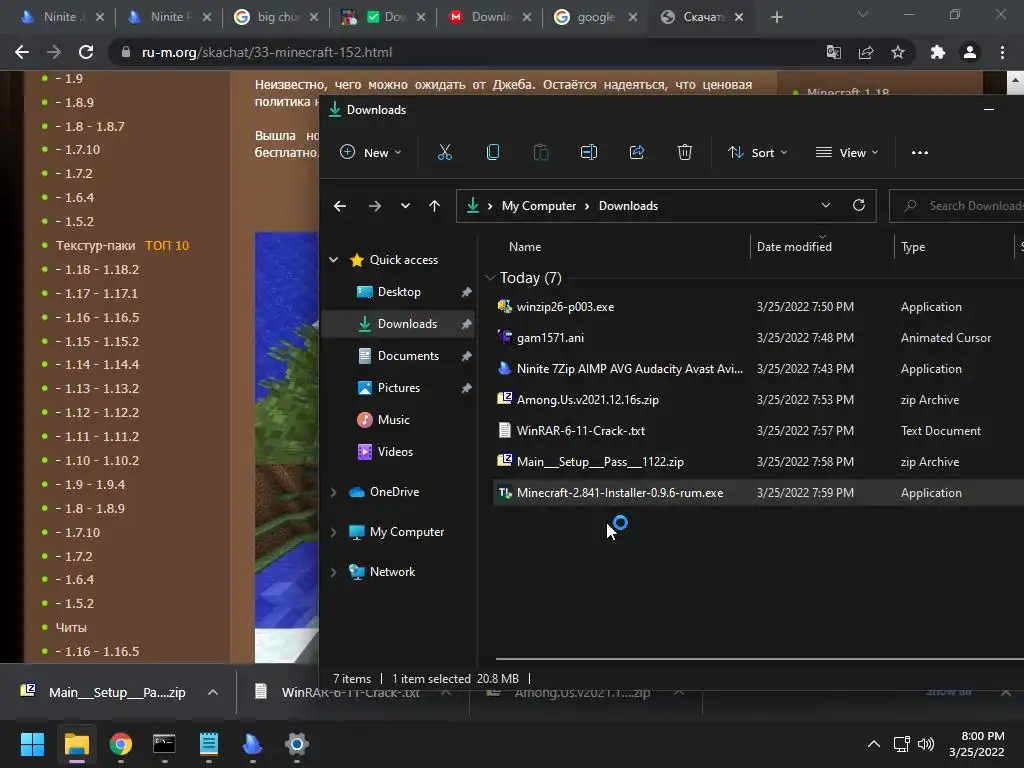Refresh the Downloads folder view
This screenshot has width=1024, height=768.
click(x=859, y=205)
